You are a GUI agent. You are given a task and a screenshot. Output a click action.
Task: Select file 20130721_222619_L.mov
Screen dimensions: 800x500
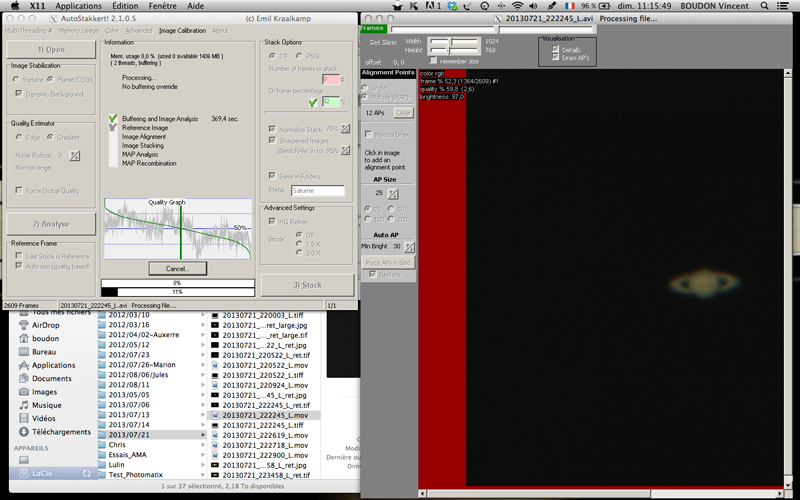pyautogui.click(x=264, y=435)
